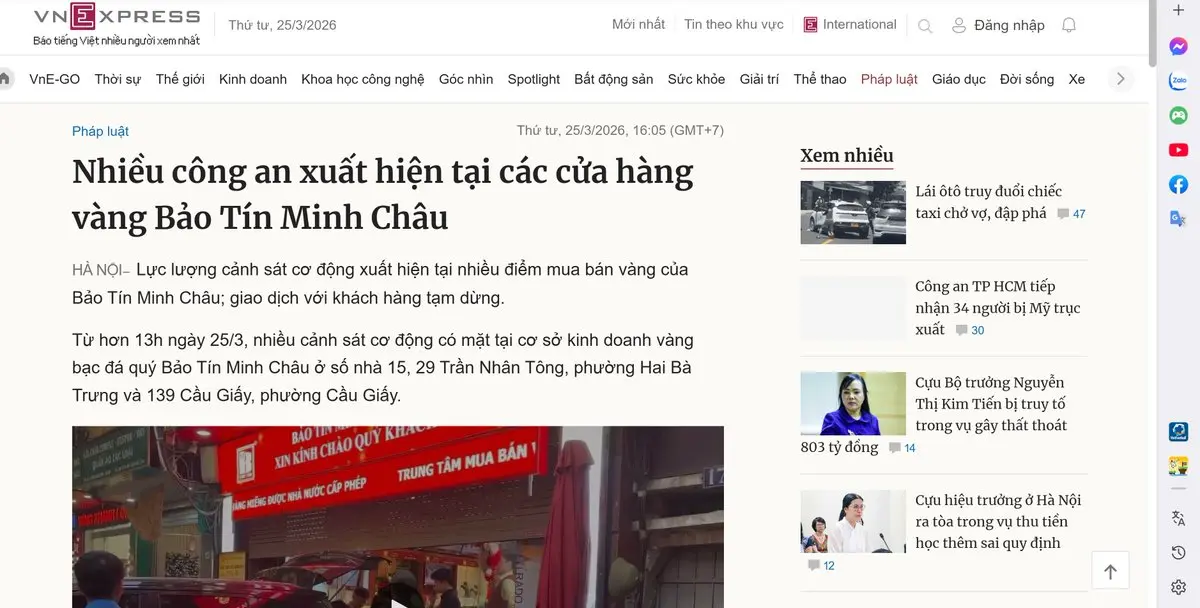Click the back-to-top arrow button

pyautogui.click(x=1110, y=571)
